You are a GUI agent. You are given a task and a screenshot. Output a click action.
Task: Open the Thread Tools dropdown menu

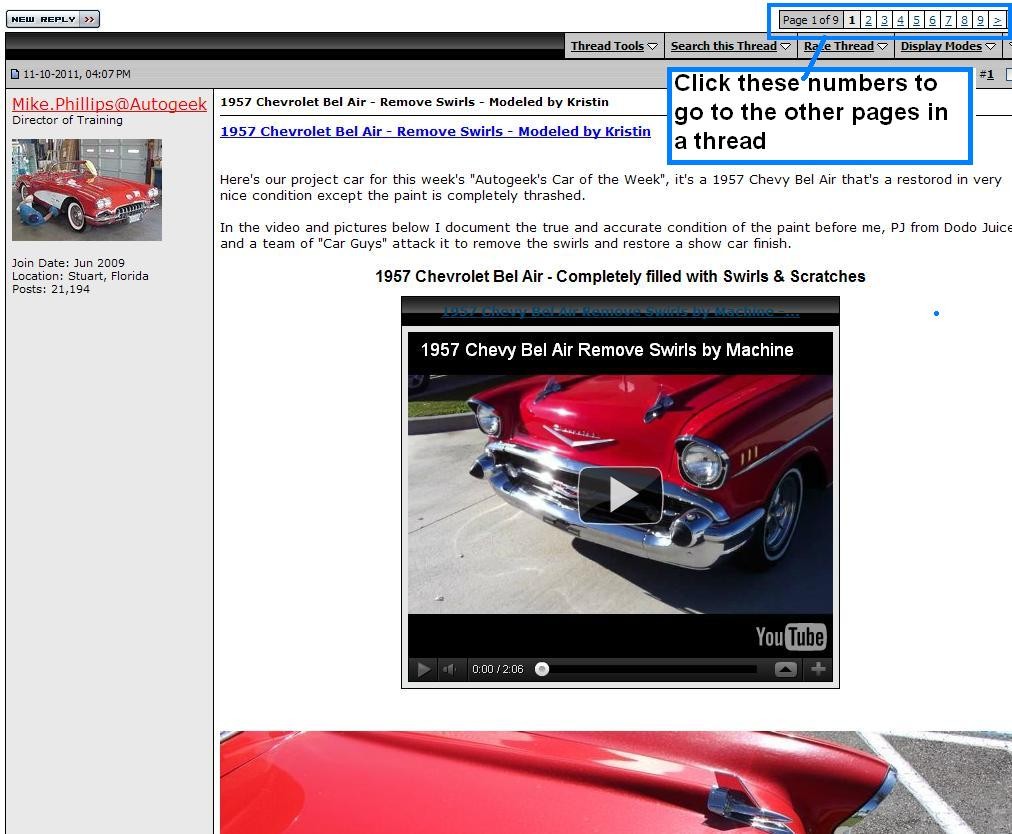614,46
